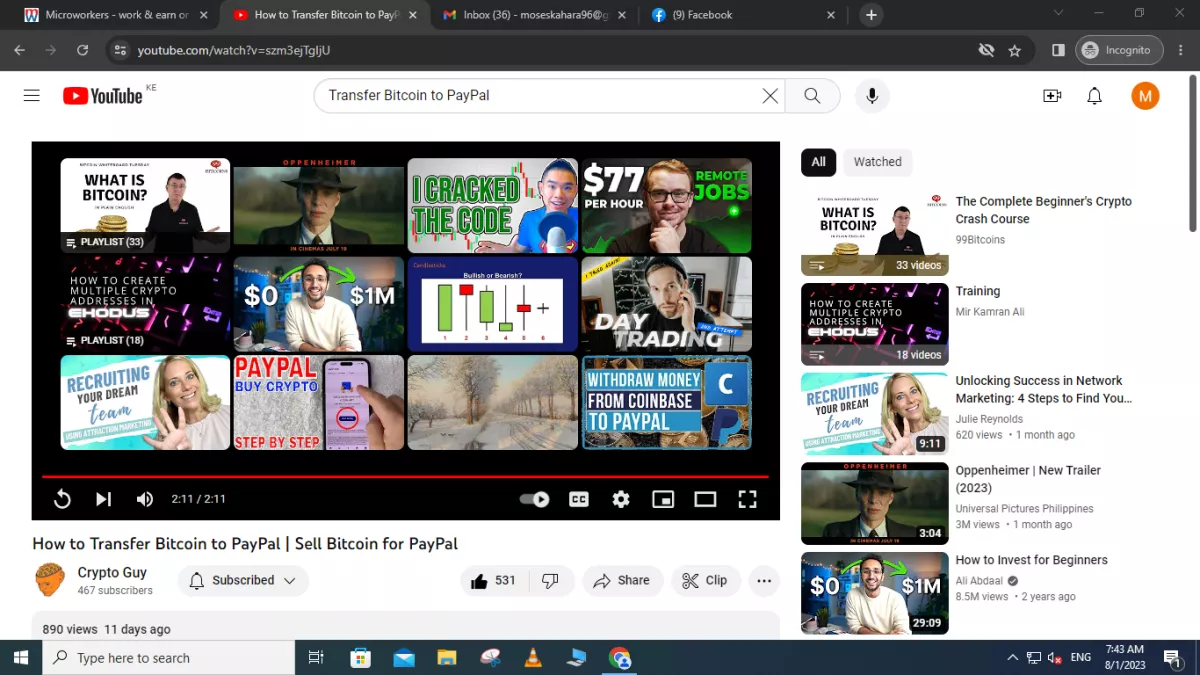Select the All filter chip
Viewport: 1200px width, 675px height.
point(818,162)
